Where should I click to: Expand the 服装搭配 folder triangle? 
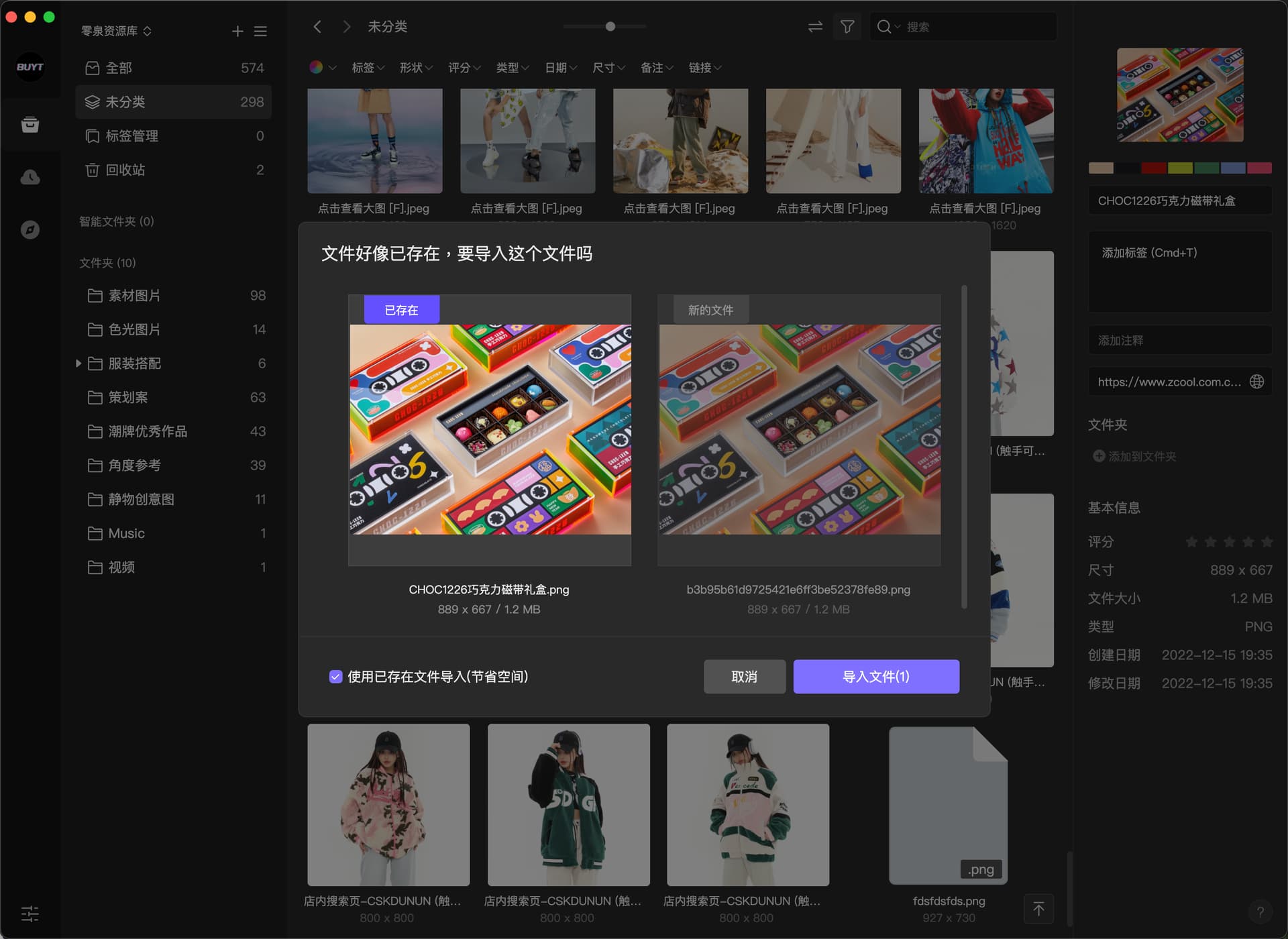click(x=78, y=364)
